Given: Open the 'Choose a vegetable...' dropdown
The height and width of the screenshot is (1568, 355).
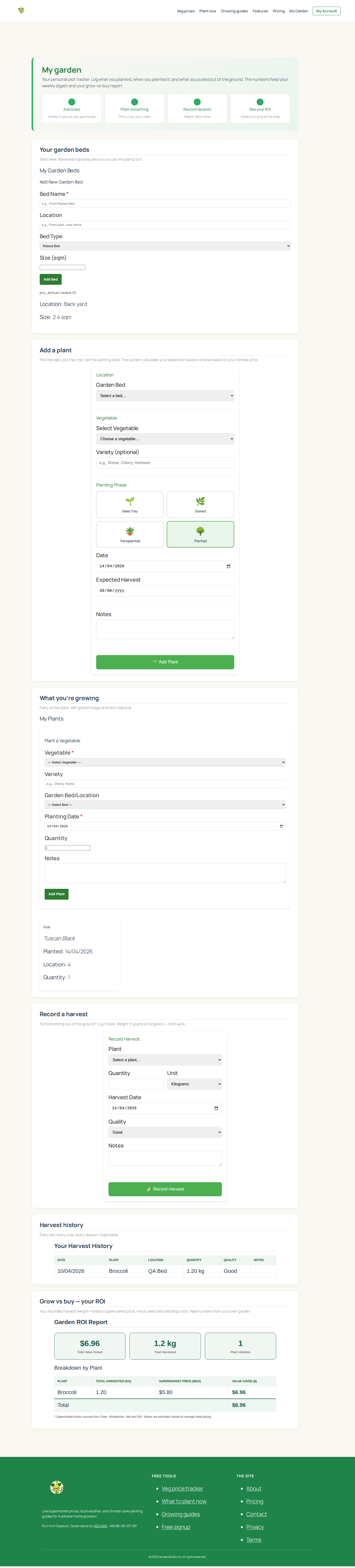Looking at the screenshot, I should 165,439.
